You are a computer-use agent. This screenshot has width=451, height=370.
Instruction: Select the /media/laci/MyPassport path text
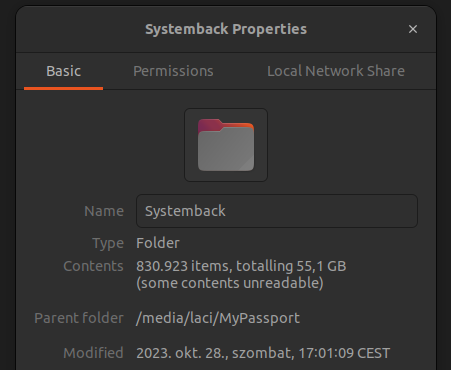coord(218,318)
